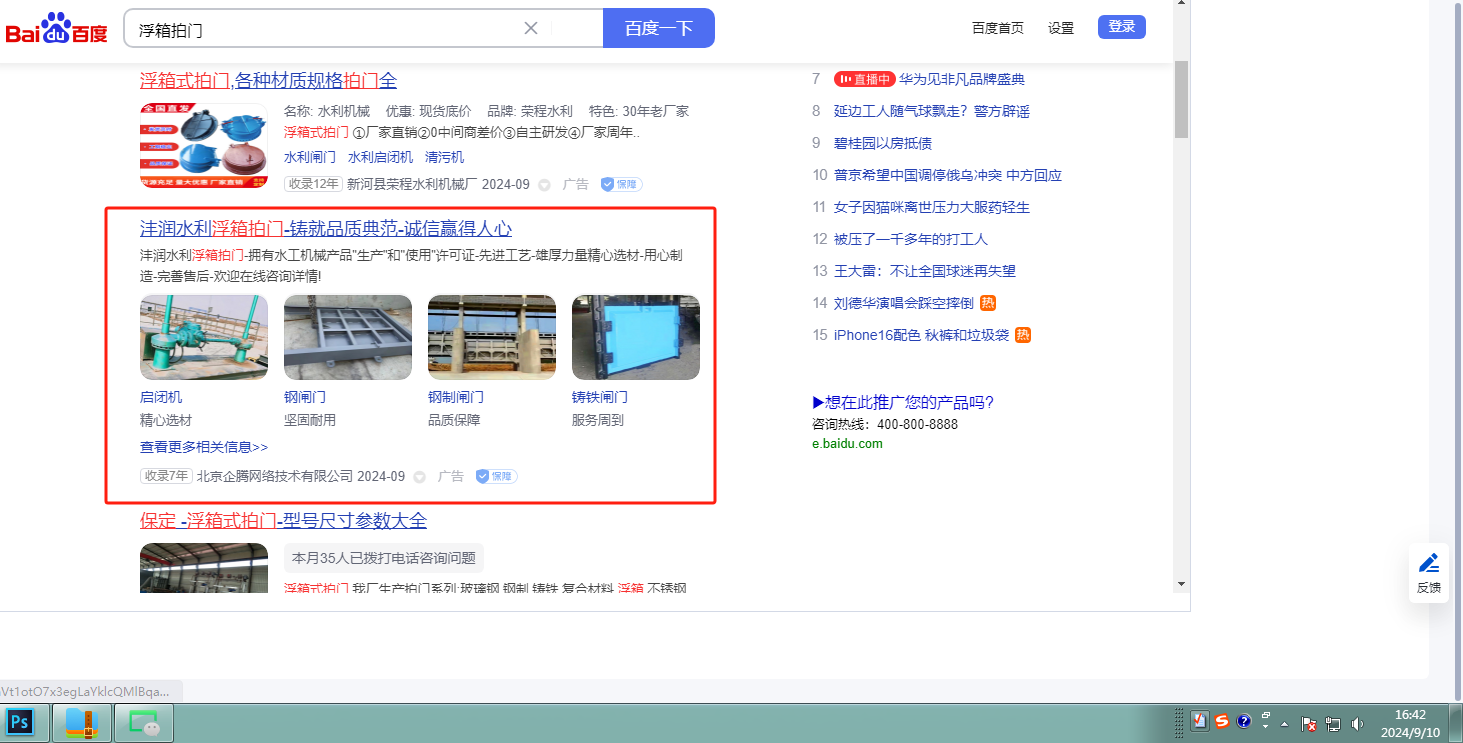The height and width of the screenshot is (743, 1463).
Task: Open the Action Center flag icon
Action: point(1308,723)
